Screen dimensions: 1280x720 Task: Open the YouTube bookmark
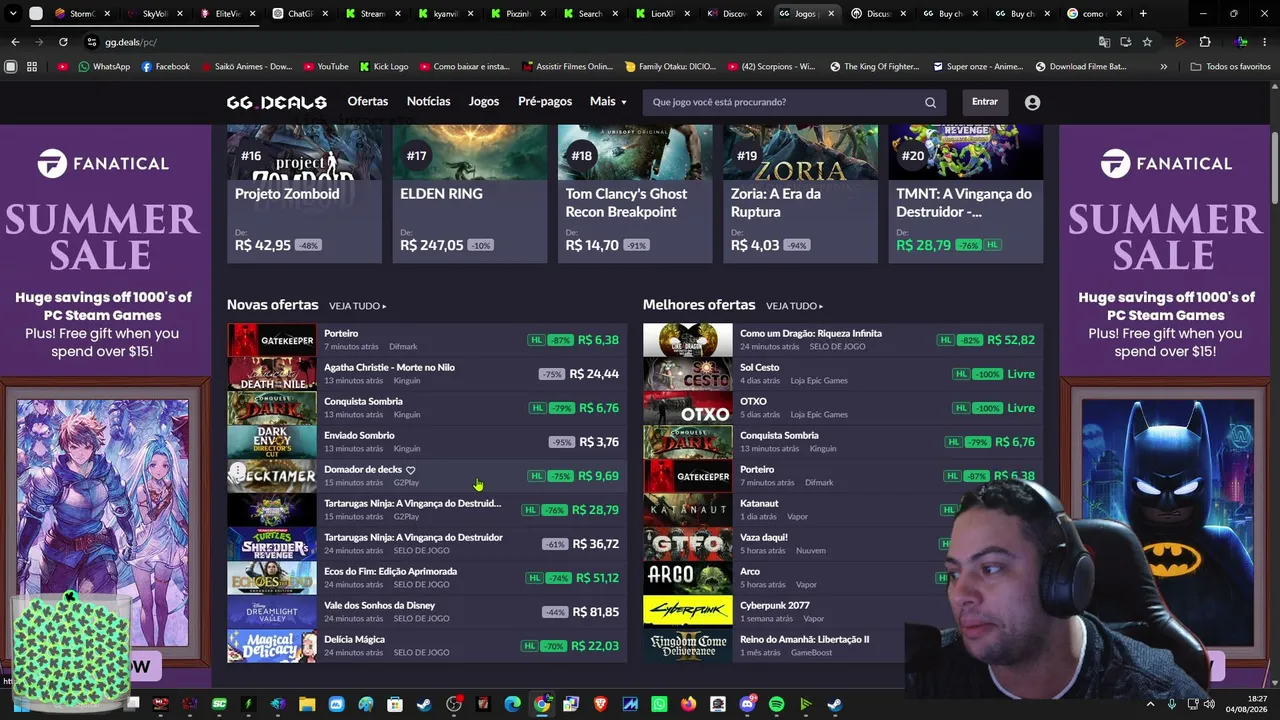pyautogui.click(x=325, y=67)
